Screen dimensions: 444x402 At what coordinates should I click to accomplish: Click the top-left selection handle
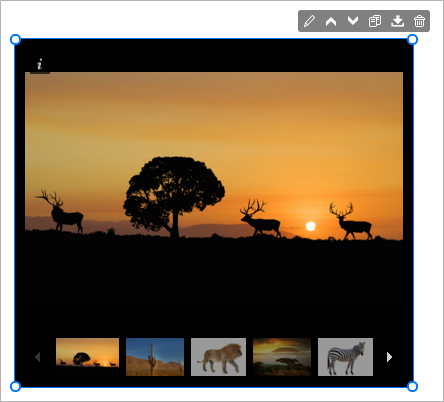(15, 40)
